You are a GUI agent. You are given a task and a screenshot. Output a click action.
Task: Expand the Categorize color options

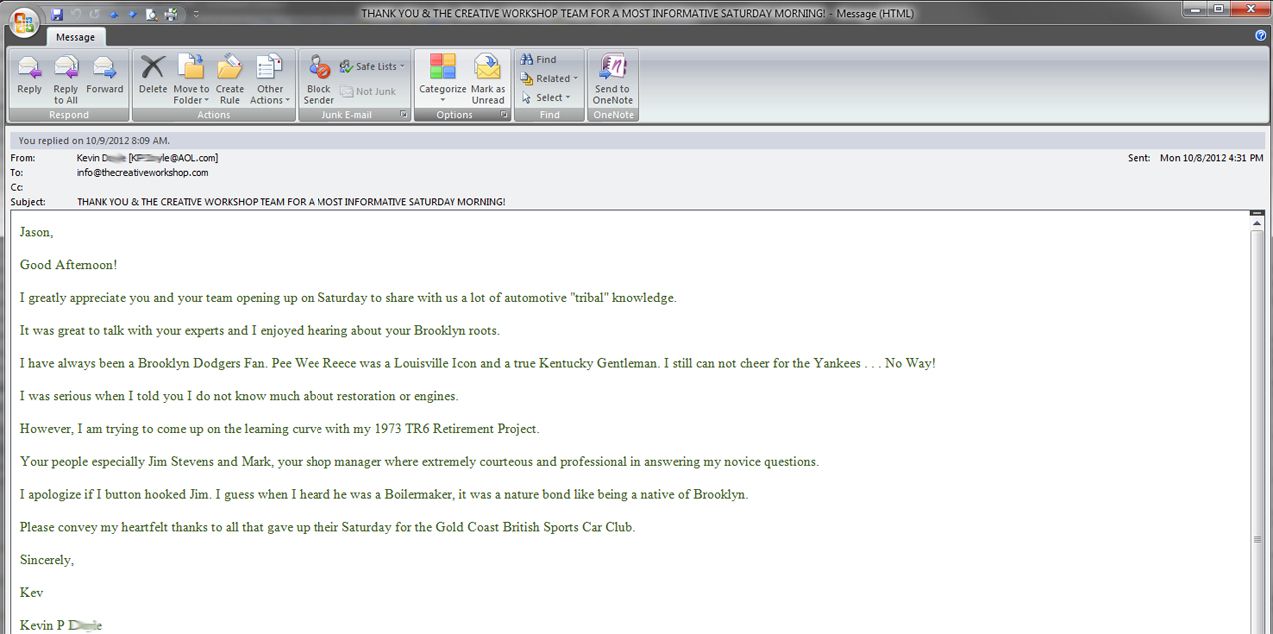(443, 76)
